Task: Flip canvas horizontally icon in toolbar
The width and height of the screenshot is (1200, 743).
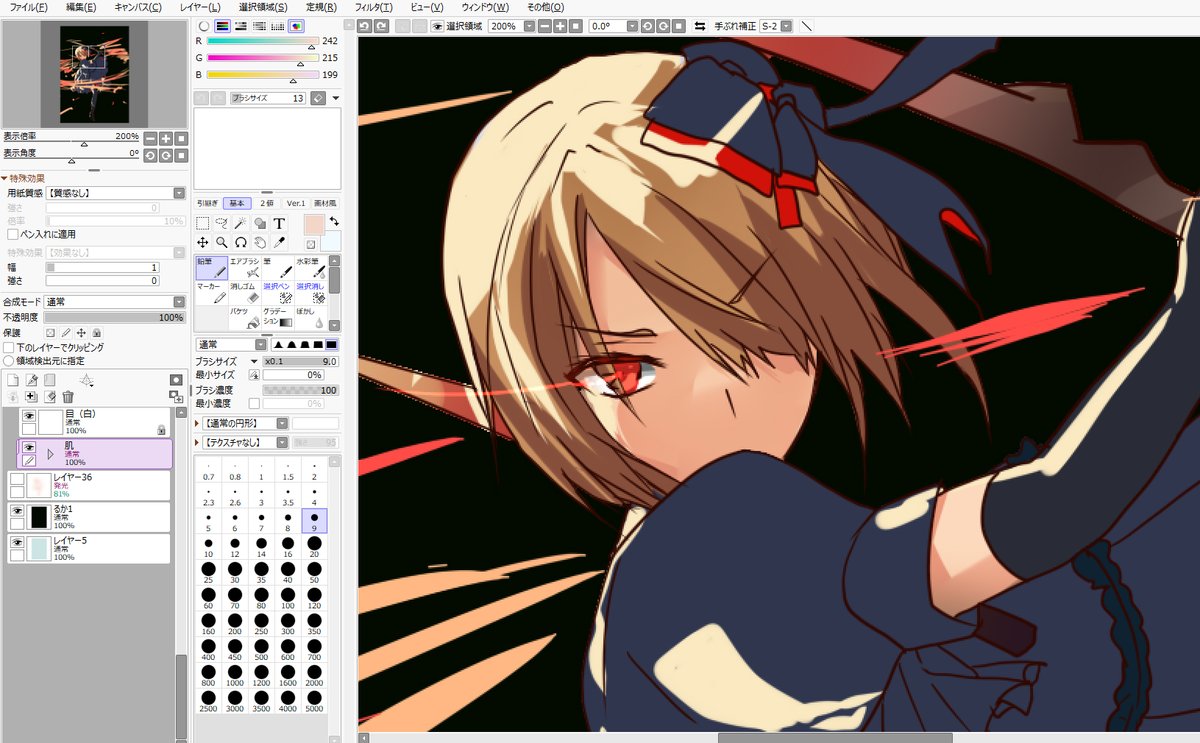Action: (699, 25)
